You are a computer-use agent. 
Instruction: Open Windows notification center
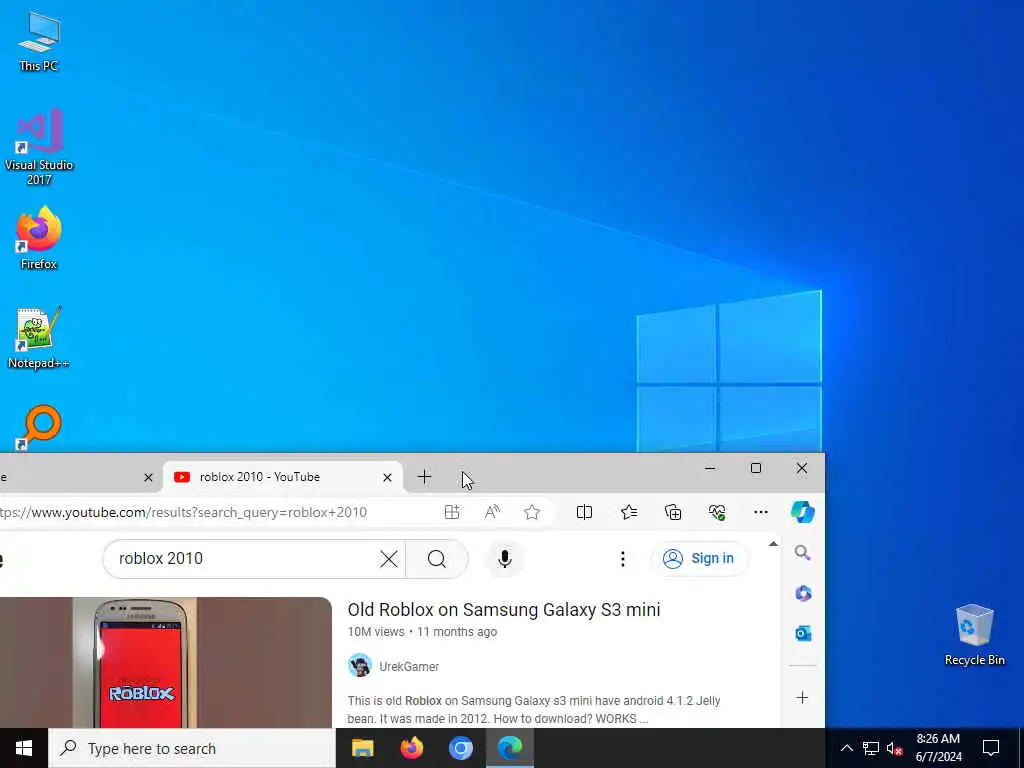pyautogui.click(x=991, y=748)
